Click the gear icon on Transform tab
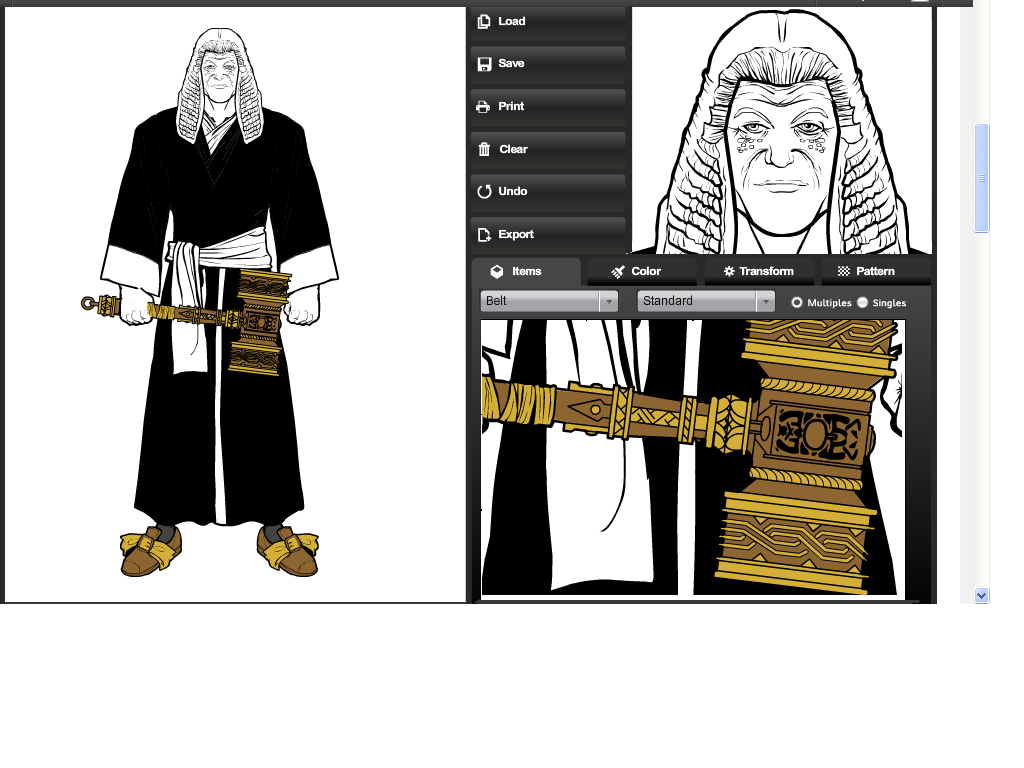This screenshot has height=768, width=1024. point(729,272)
